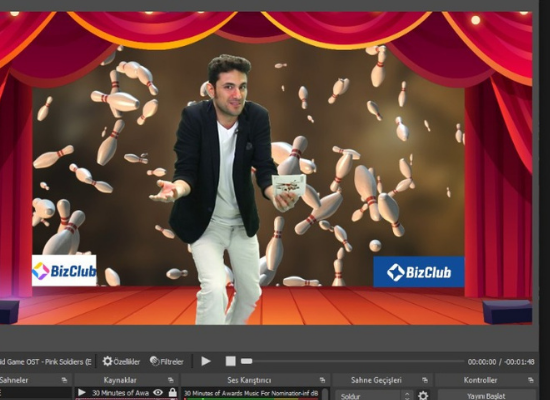Click the white BizClub logo in preview
This screenshot has height=400, width=550.
64,271
